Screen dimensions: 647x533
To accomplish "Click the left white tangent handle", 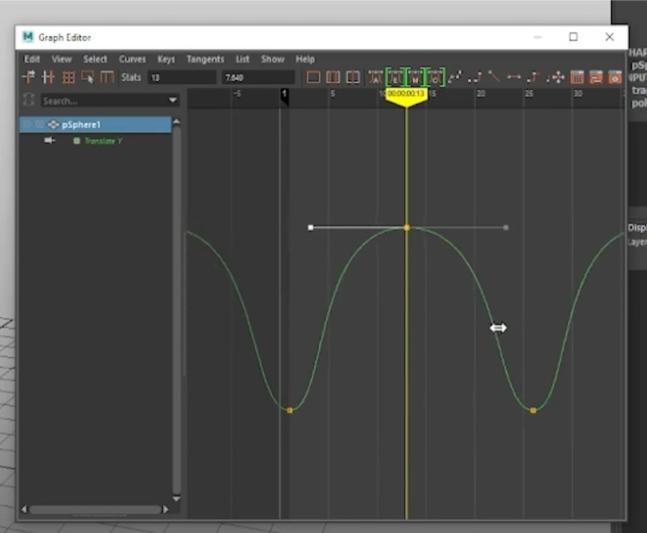I will click(x=311, y=227).
